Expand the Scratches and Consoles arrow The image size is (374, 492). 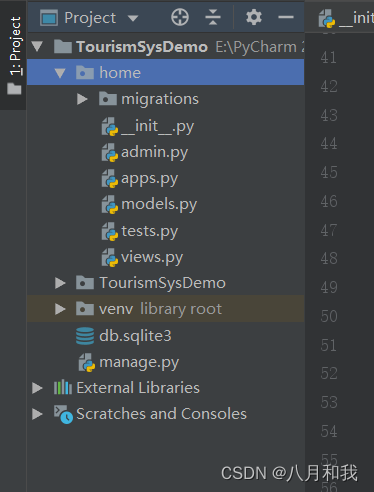[x=37, y=414]
